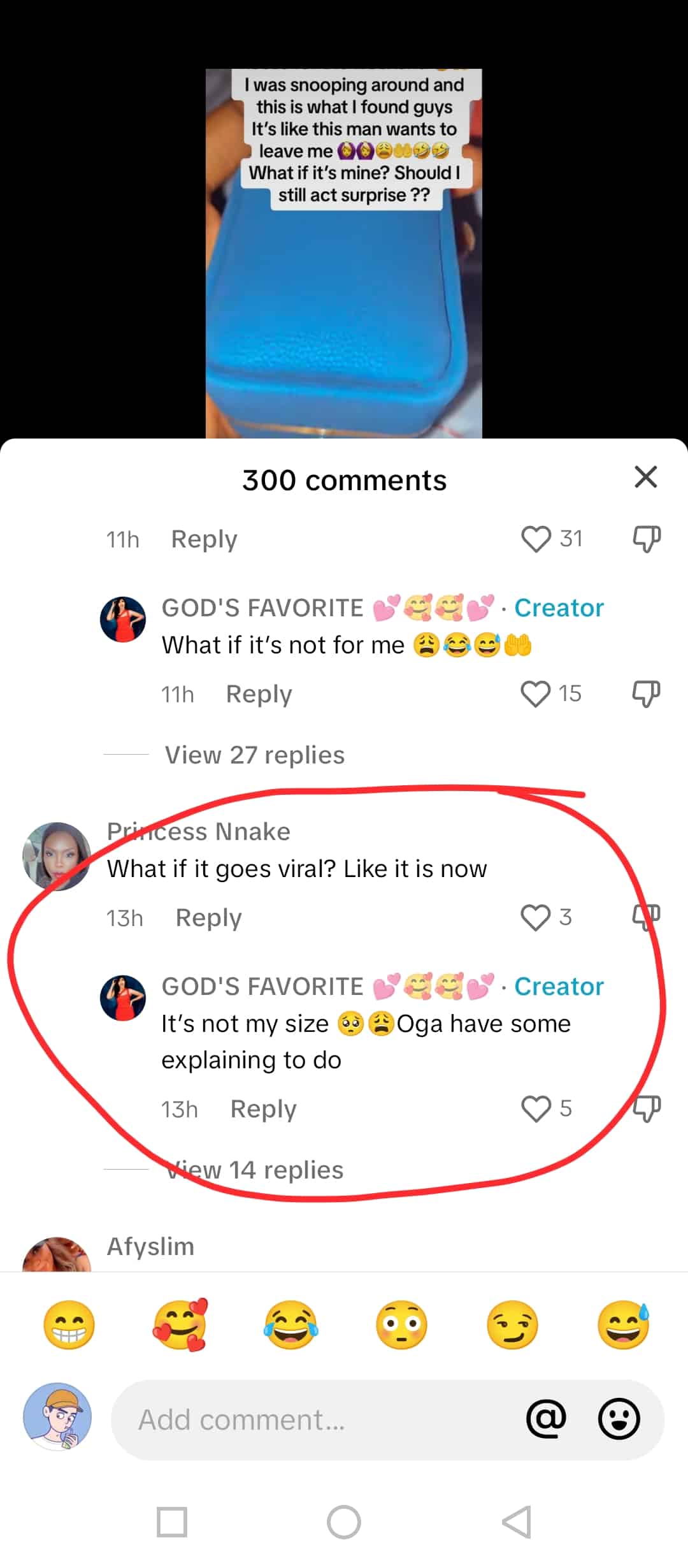Close the comments panel
The image size is (688, 1568).
point(645,477)
